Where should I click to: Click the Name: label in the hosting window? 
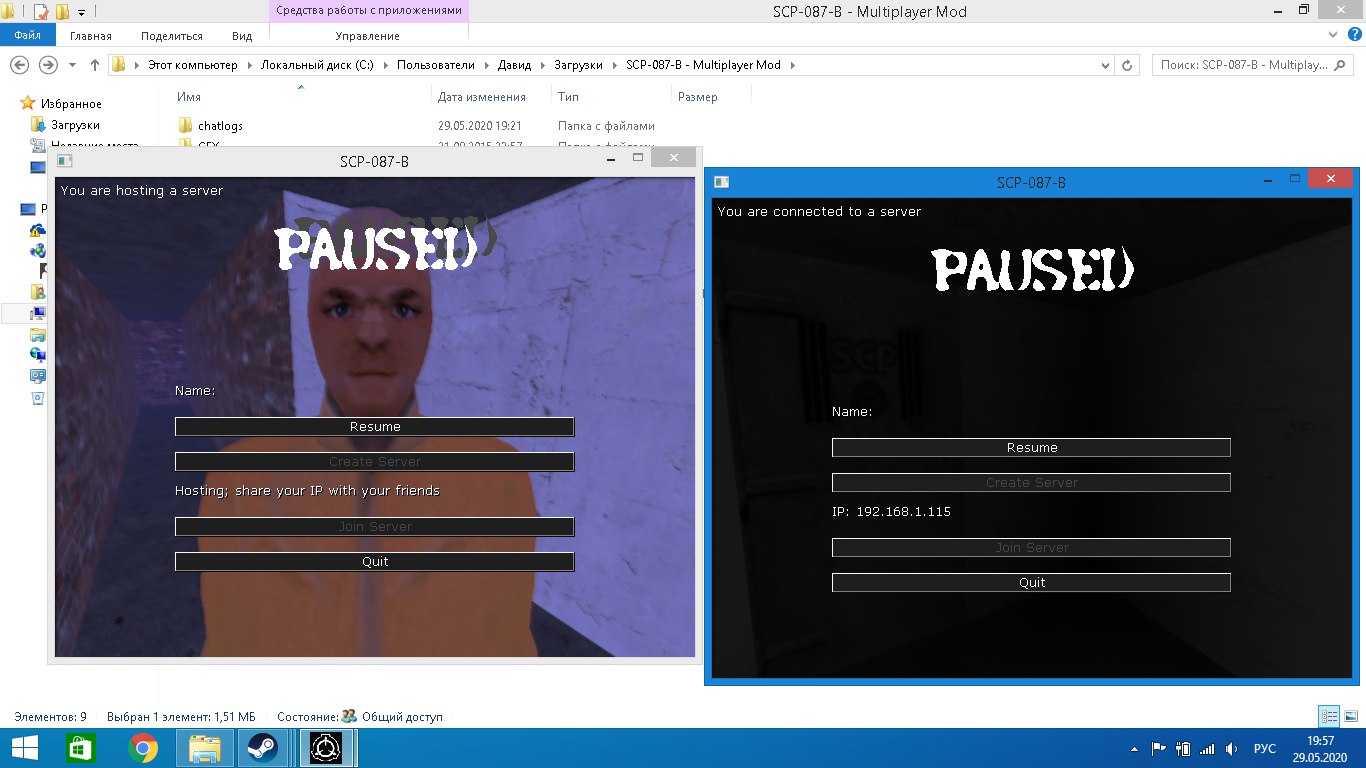point(195,391)
